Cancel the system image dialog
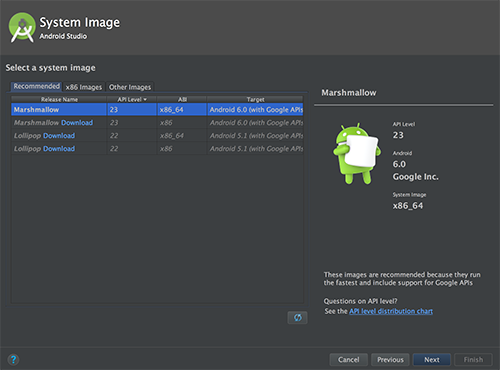 point(349,360)
